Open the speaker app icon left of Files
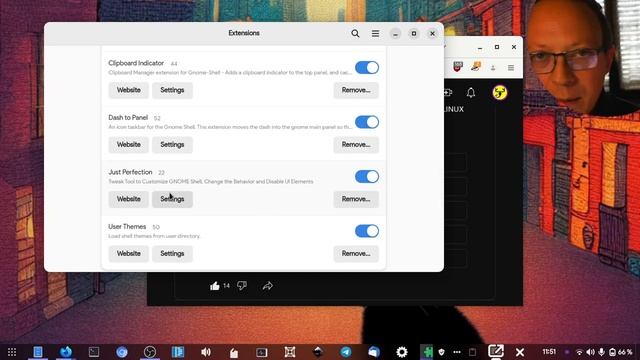The width and height of the screenshot is (640, 360). (x=206, y=352)
